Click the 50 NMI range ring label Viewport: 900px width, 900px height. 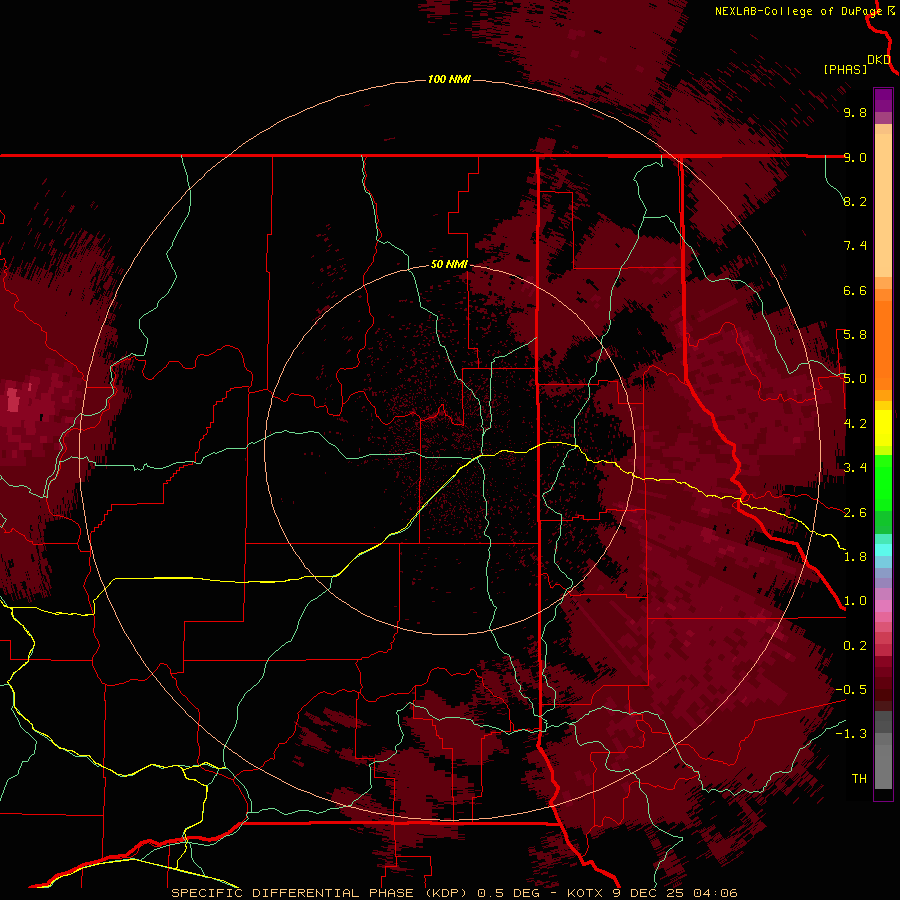click(x=449, y=264)
